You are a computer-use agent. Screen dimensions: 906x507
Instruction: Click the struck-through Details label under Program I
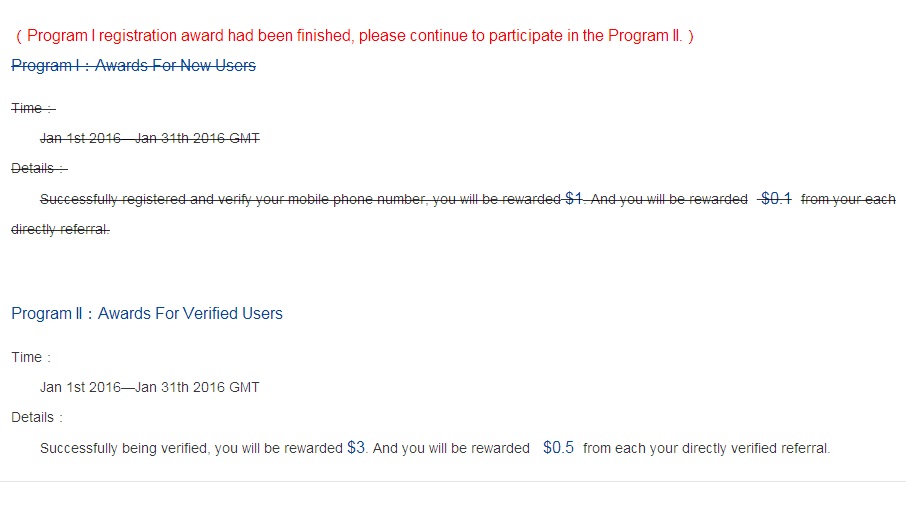point(39,168)
